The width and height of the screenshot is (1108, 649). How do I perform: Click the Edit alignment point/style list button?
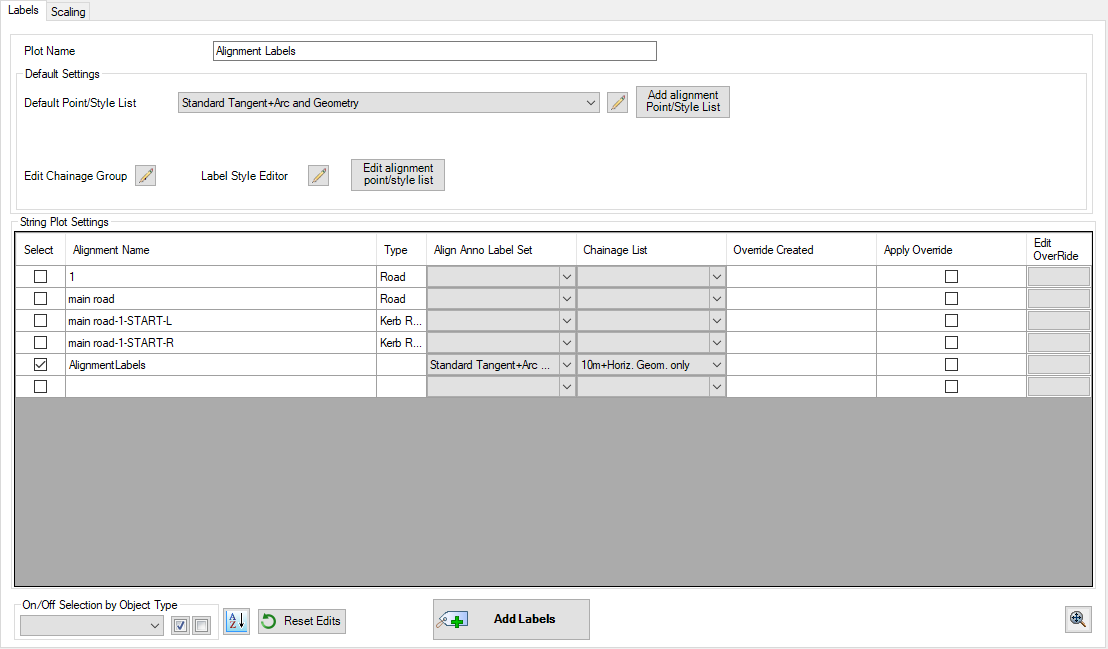pyautogui.click(x=398, y=175)
